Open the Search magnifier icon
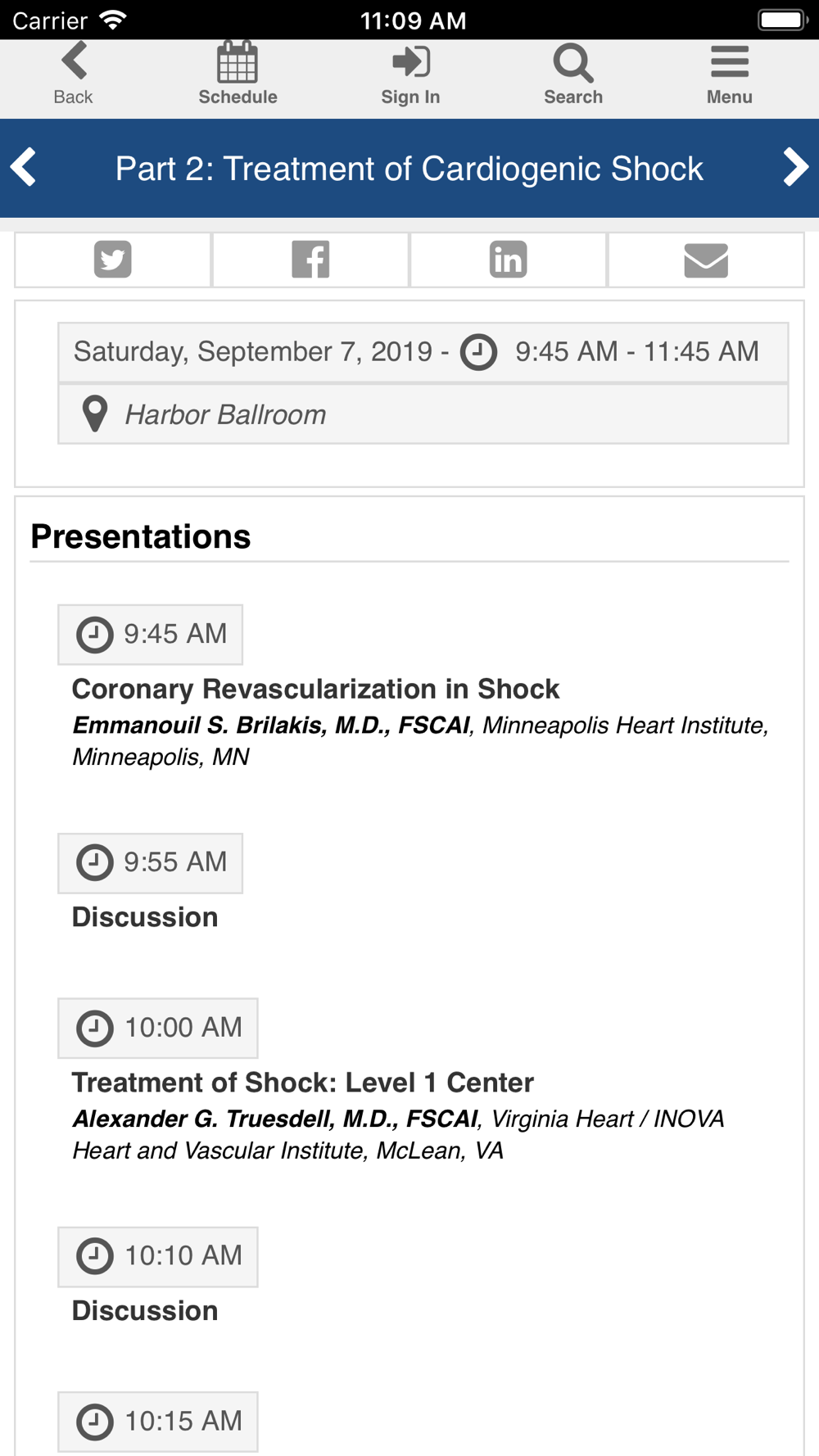819x1456 pixels. [x=573, y=63]
